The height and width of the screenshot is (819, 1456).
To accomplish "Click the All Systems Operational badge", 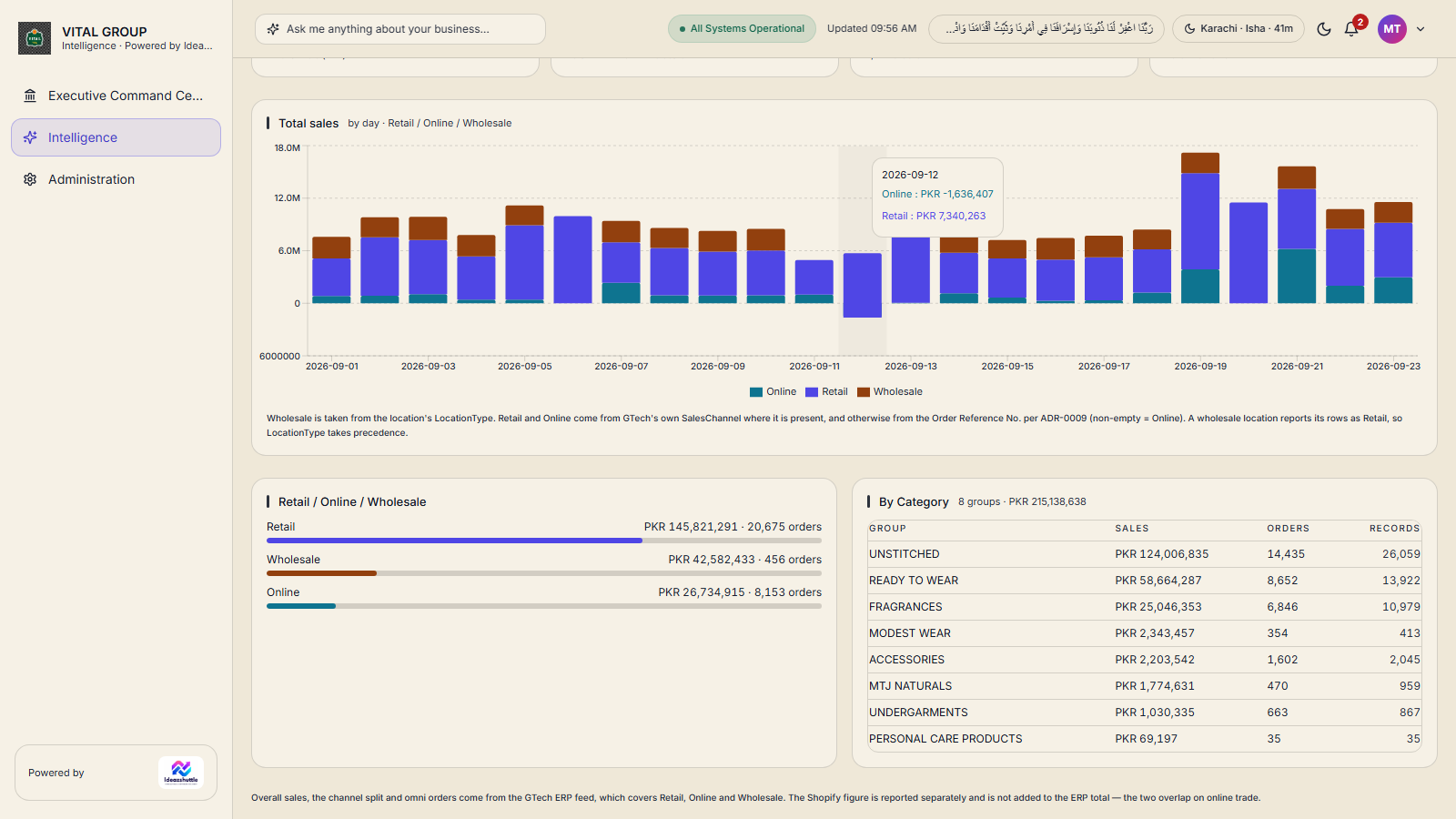I will (740, 29).
